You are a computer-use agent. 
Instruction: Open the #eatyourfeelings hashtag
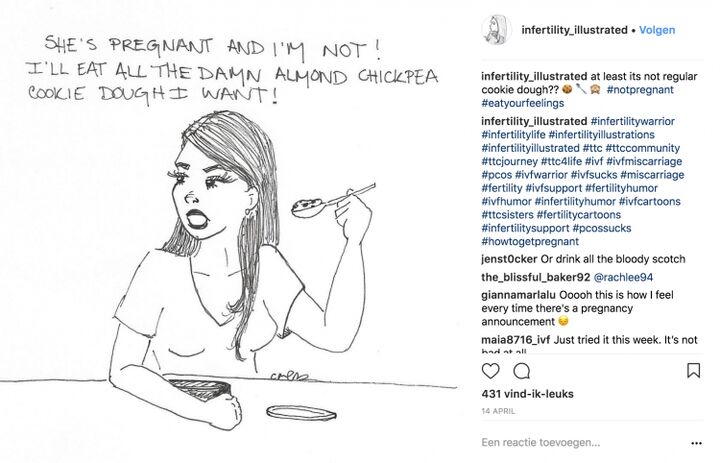pos(522,103)
